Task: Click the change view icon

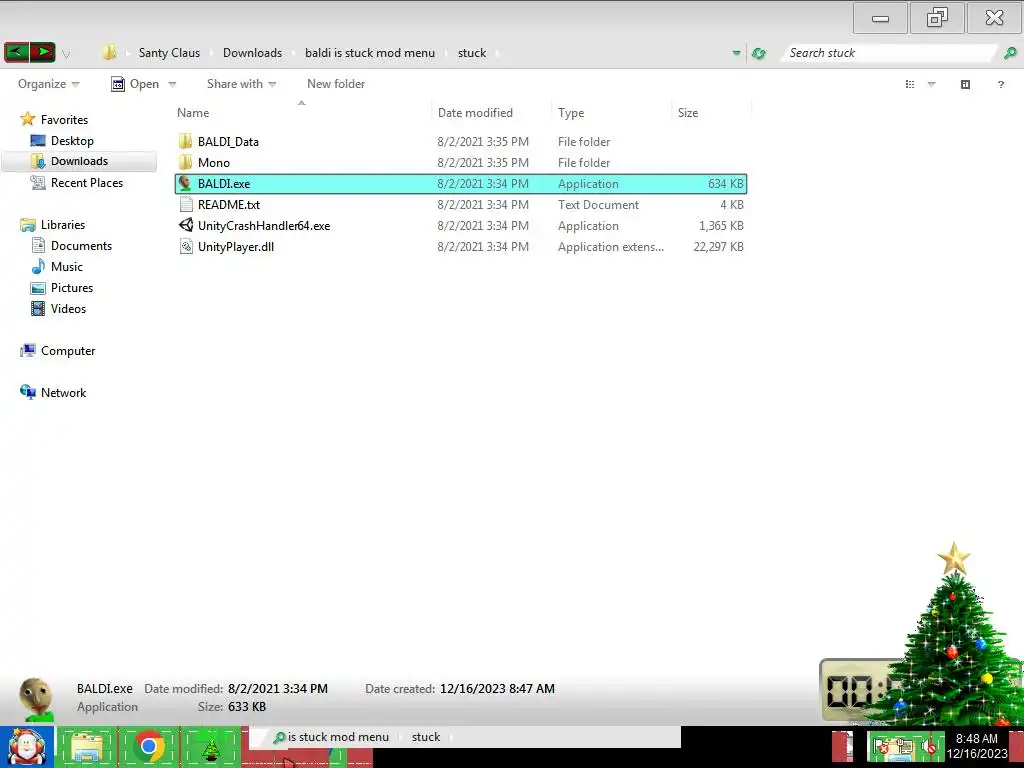Action: point(909,84)
